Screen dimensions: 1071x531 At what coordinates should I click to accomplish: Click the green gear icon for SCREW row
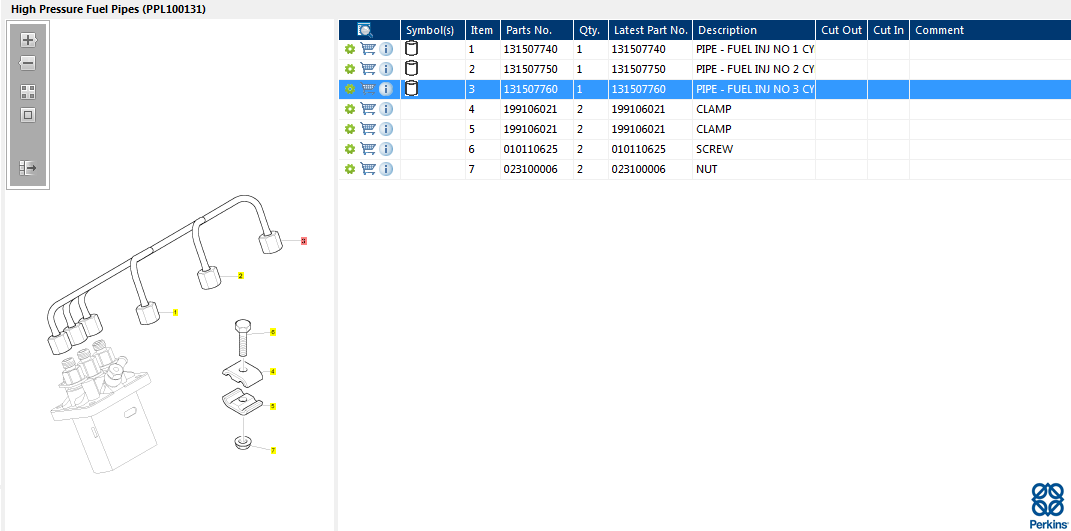(x=350, y=149)
